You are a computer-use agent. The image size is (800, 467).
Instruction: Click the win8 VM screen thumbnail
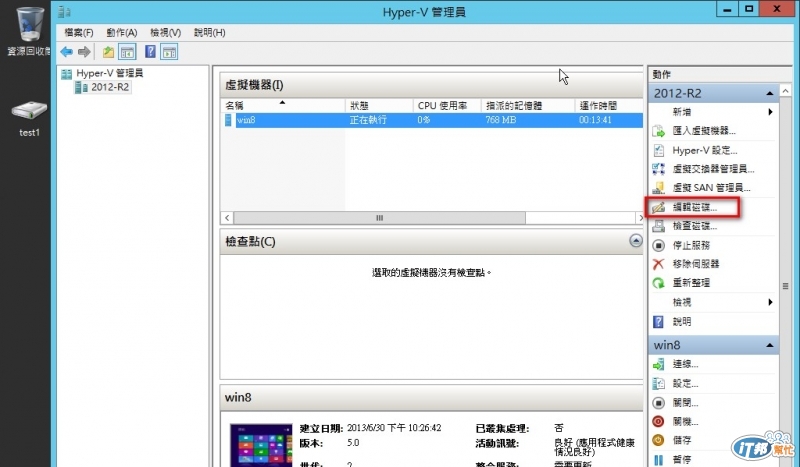click(261, 445)
